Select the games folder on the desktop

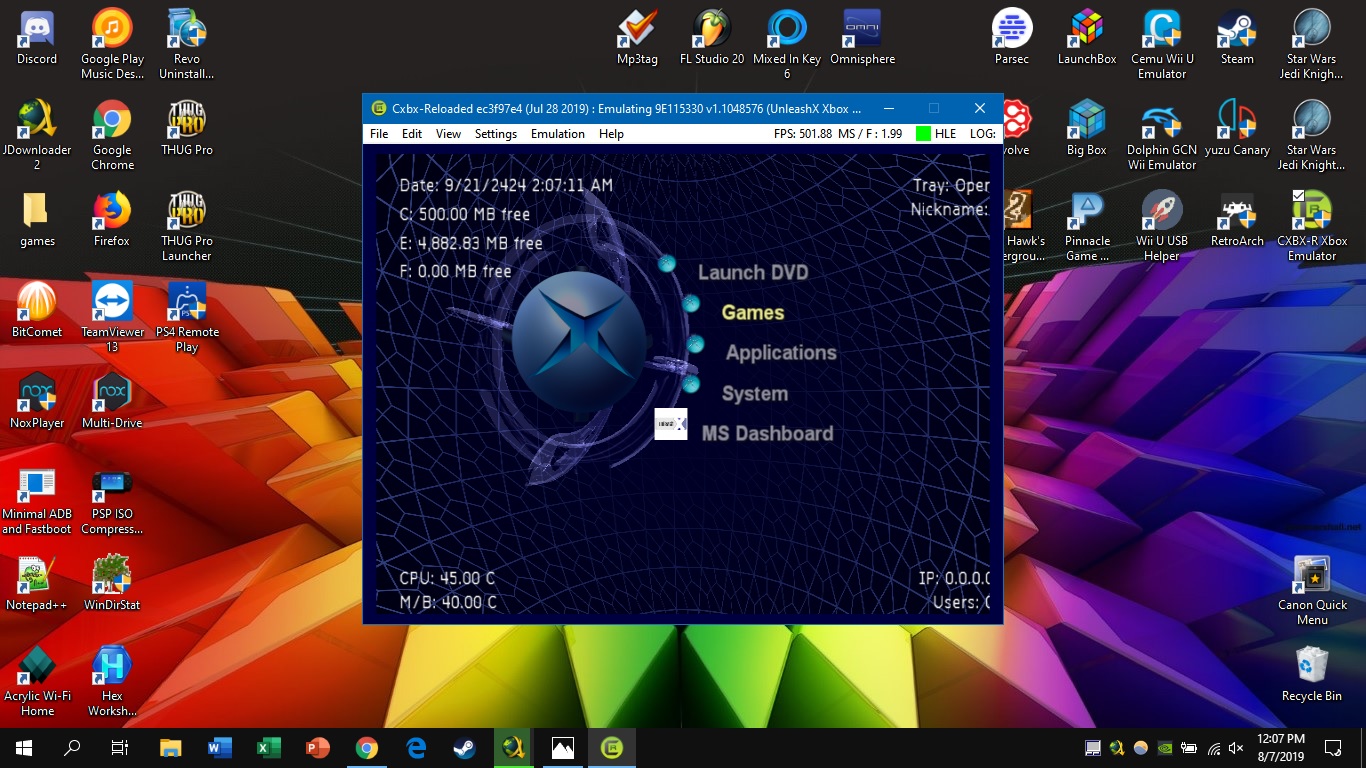[37, 220]
